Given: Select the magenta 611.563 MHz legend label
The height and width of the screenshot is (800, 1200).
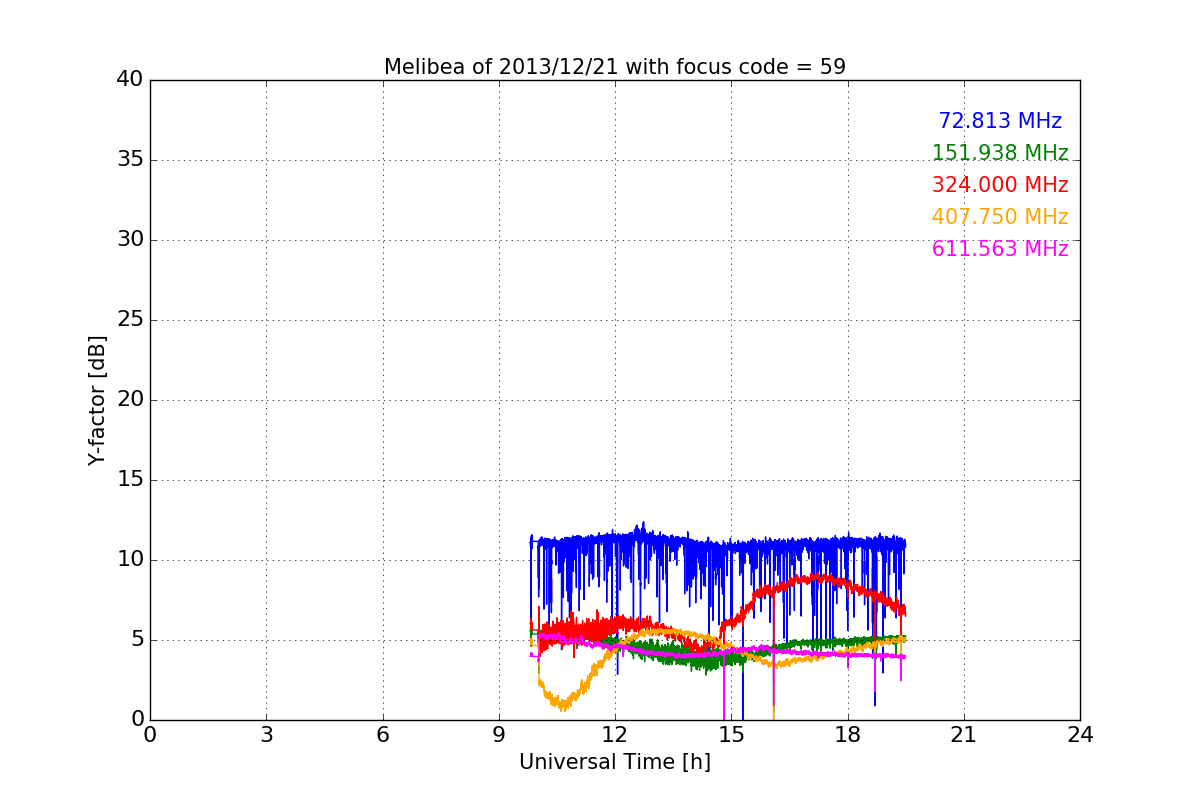Looking at the screenshot, I should click(1000, 249).
